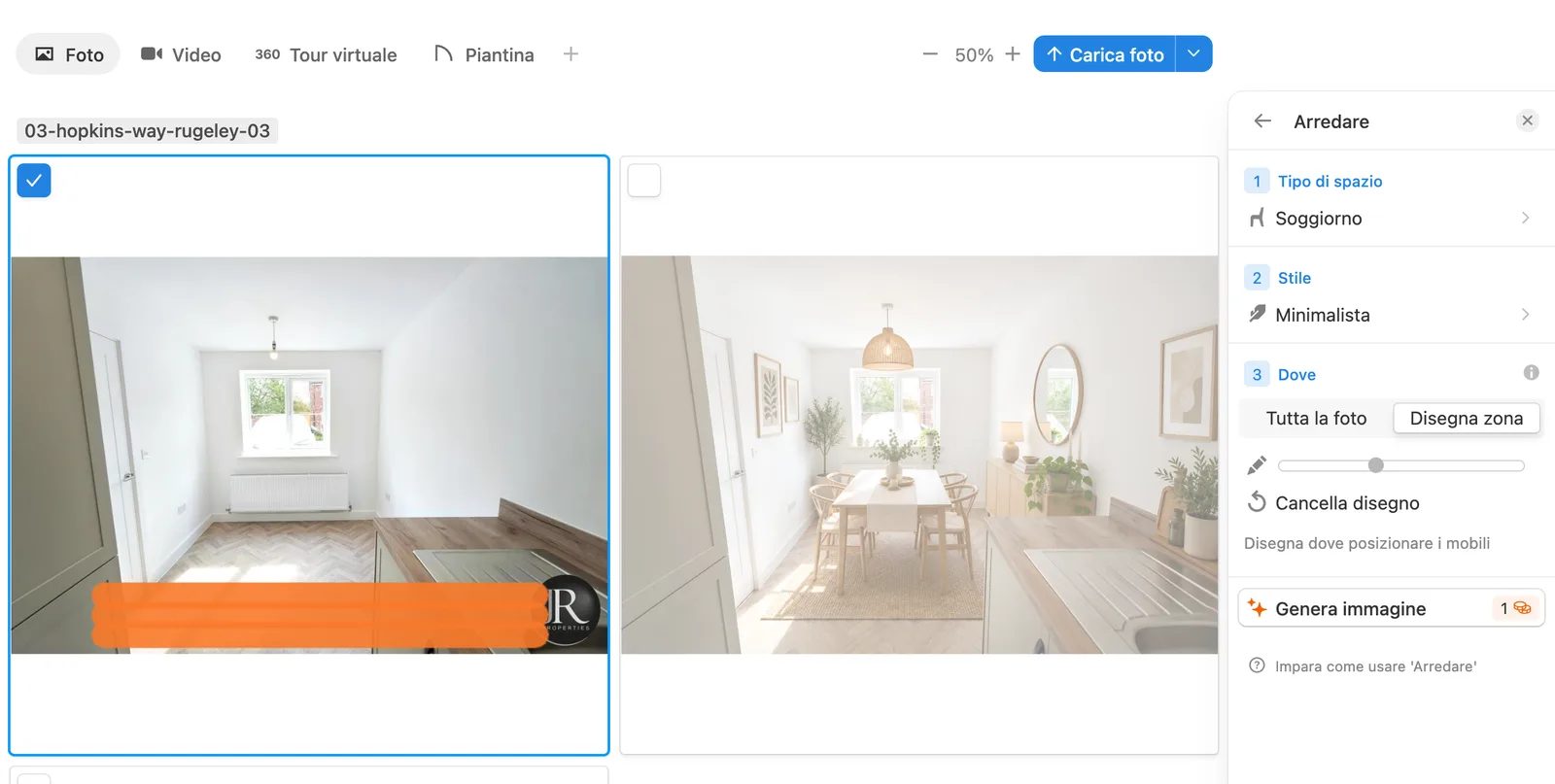Viewport: 1555px width, 784px height.
Task: Open the Carica foto dropdown arrow
Action: pos(1193,54)
